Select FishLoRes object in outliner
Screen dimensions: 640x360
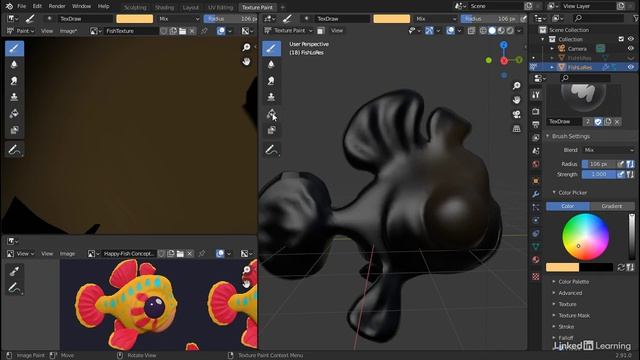coord(580,67)
